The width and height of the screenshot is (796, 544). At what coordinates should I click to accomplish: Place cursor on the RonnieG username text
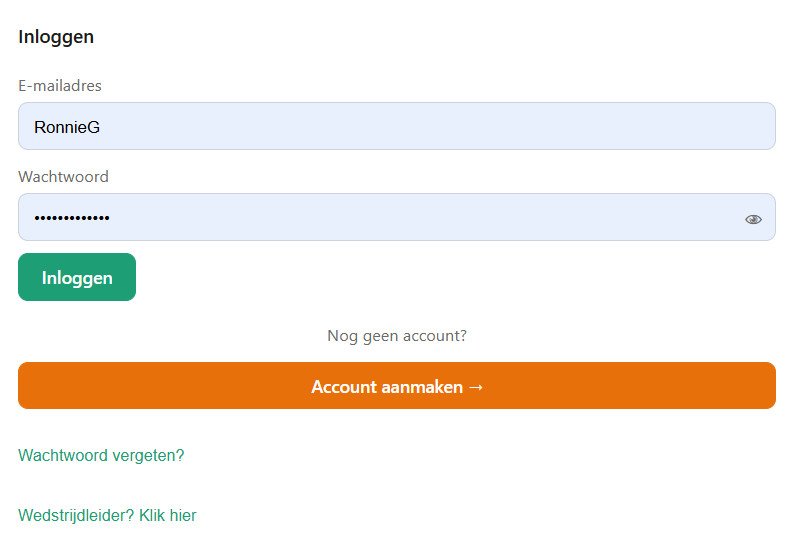tap(67, 127)
